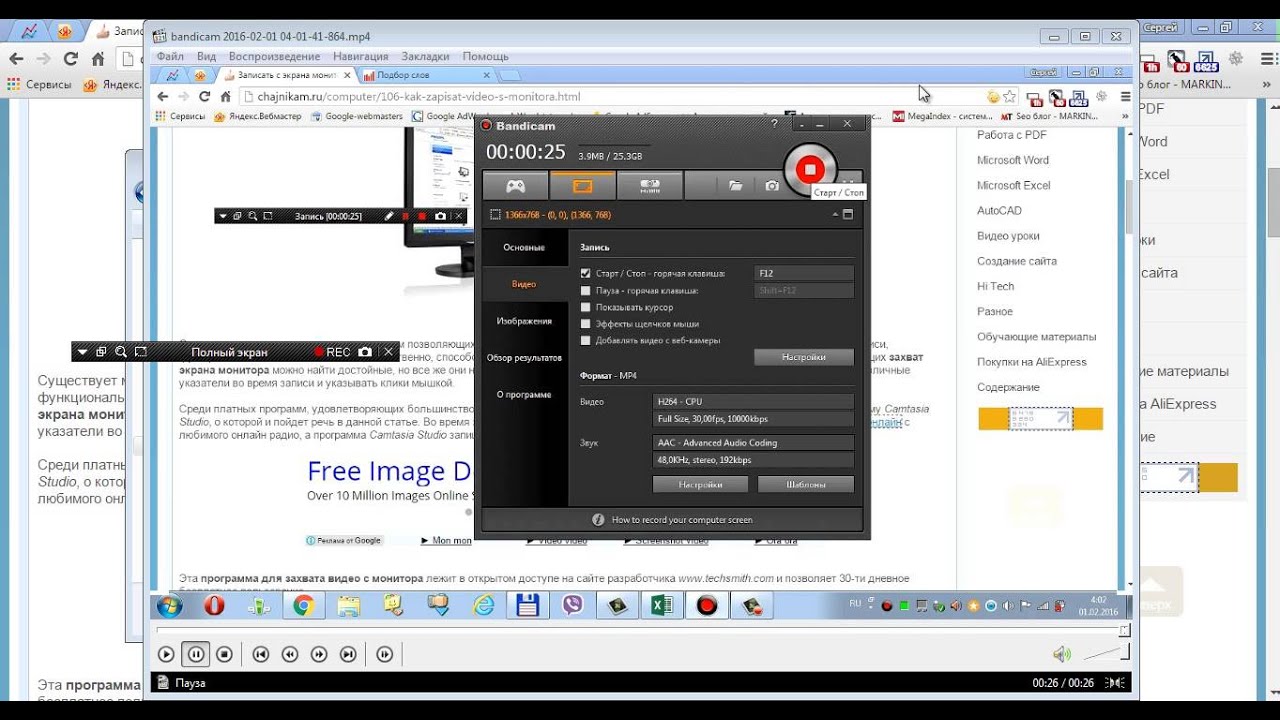Click the Opera icon in the recorded taskbar
This screenshot has height=720, width=1280.
pos(214,605)
